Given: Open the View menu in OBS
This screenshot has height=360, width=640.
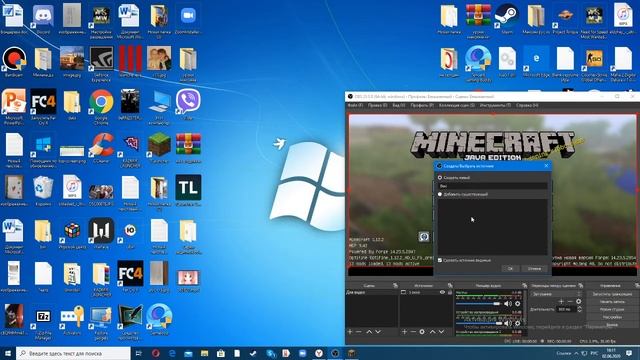Looking at the screenshot, I should [x=399, y=105].
